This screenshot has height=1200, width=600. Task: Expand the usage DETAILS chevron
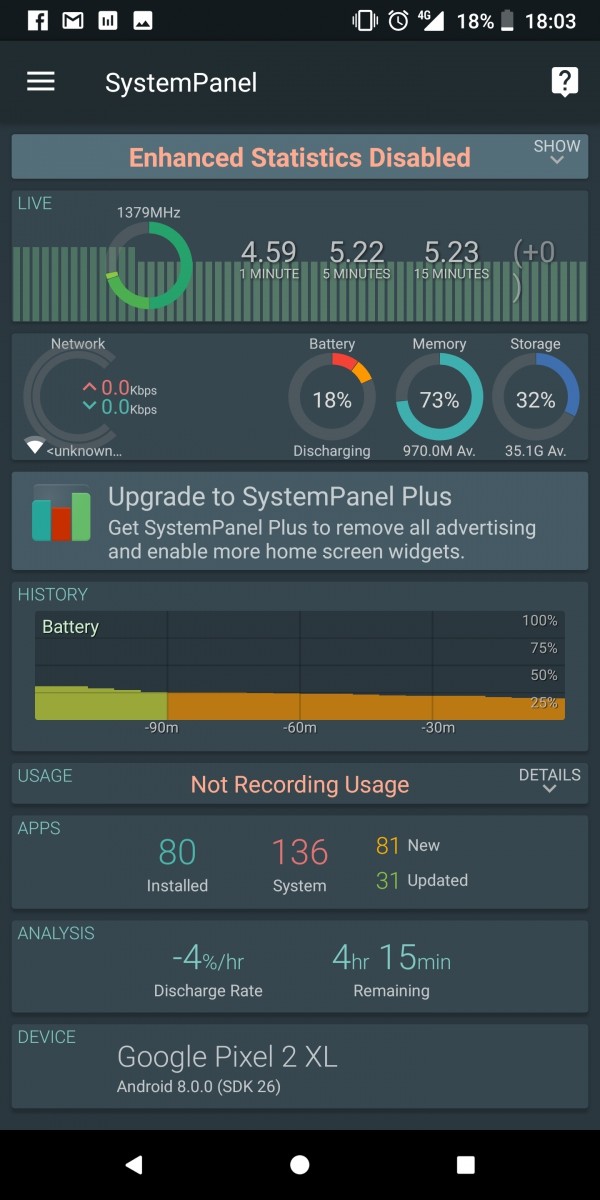549,781
